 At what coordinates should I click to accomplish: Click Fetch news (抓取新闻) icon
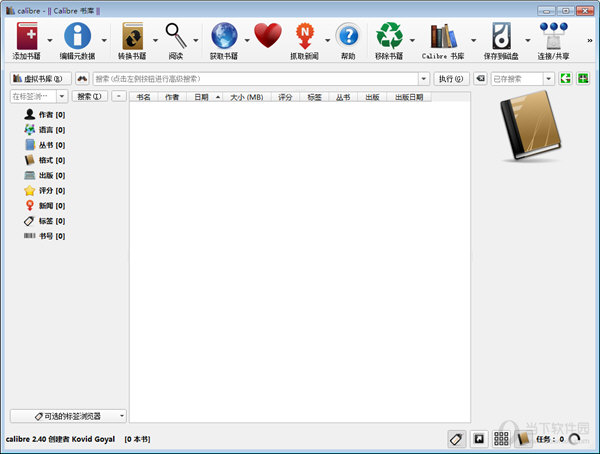305,36
